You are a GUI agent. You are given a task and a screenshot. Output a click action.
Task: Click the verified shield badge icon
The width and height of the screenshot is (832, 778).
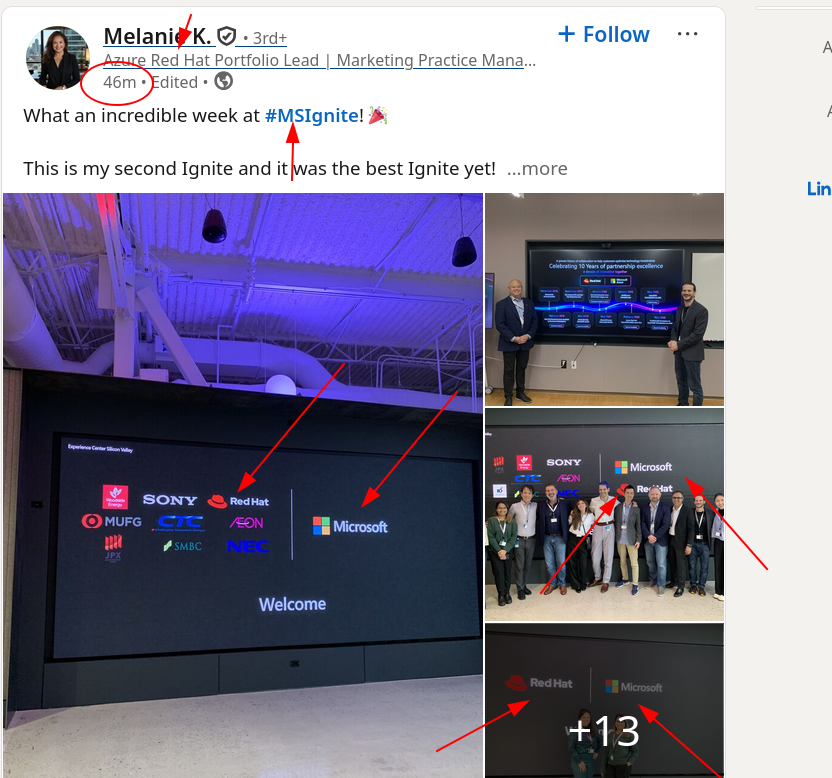[227, 36]
